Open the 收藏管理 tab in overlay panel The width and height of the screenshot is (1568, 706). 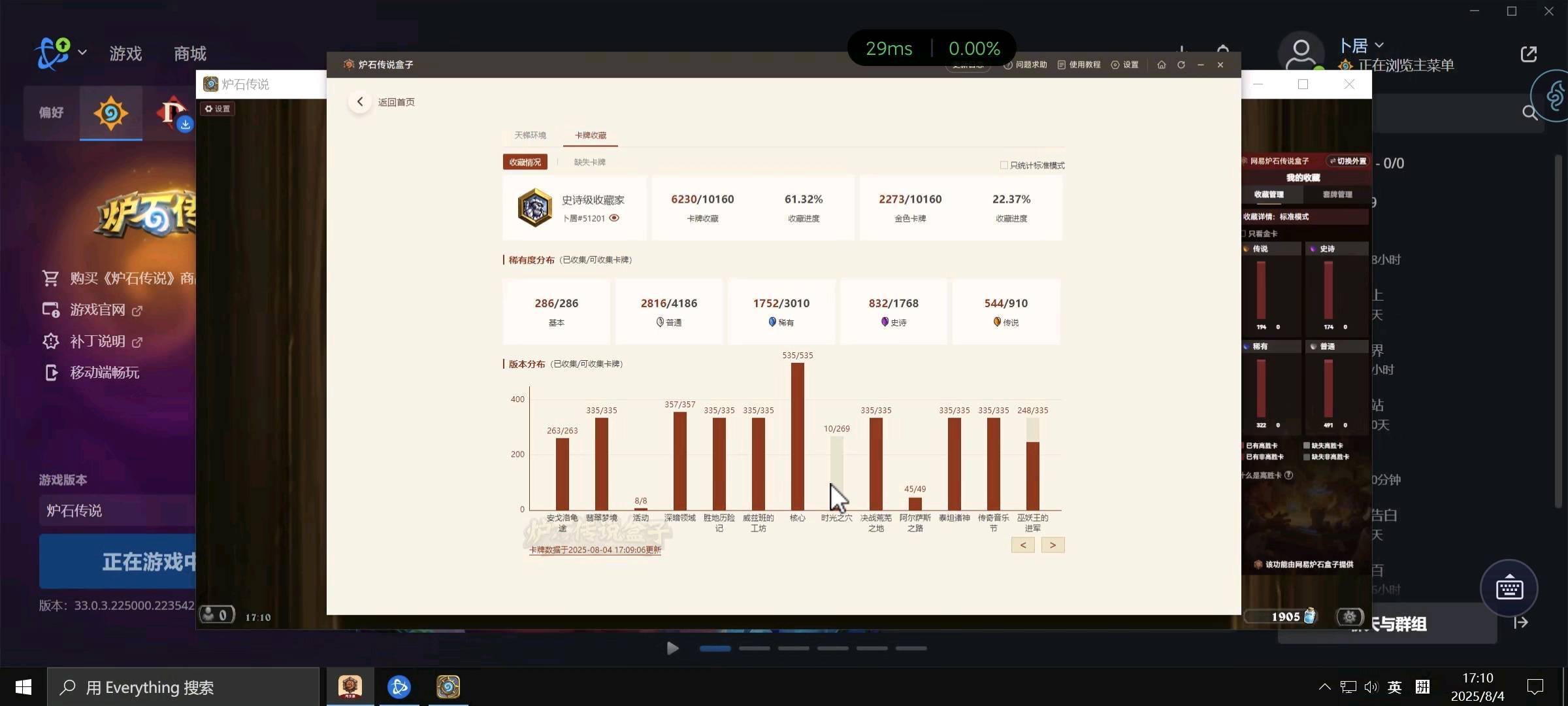[1269, 194]
